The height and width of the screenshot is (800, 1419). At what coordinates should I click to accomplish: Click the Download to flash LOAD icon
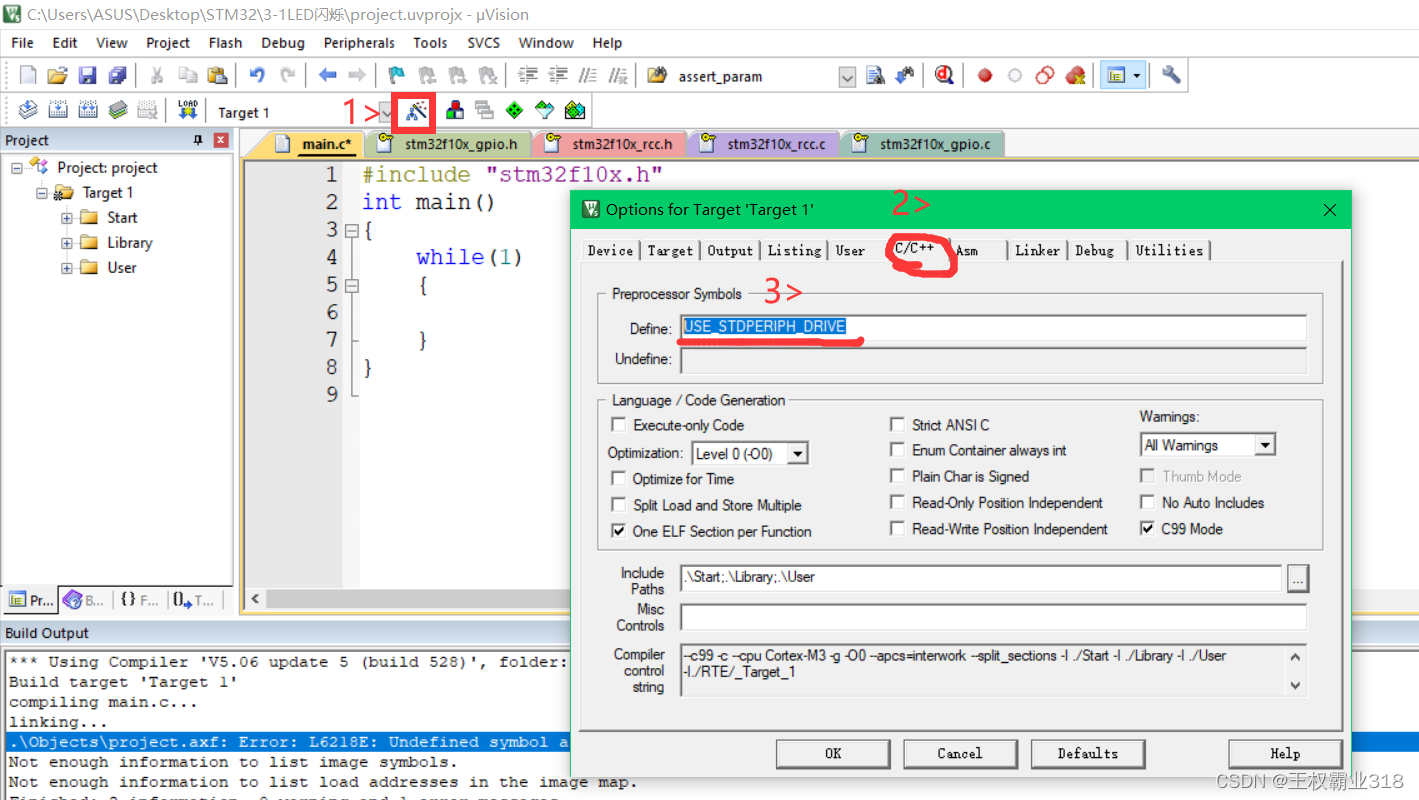click(x=188, y=110)
